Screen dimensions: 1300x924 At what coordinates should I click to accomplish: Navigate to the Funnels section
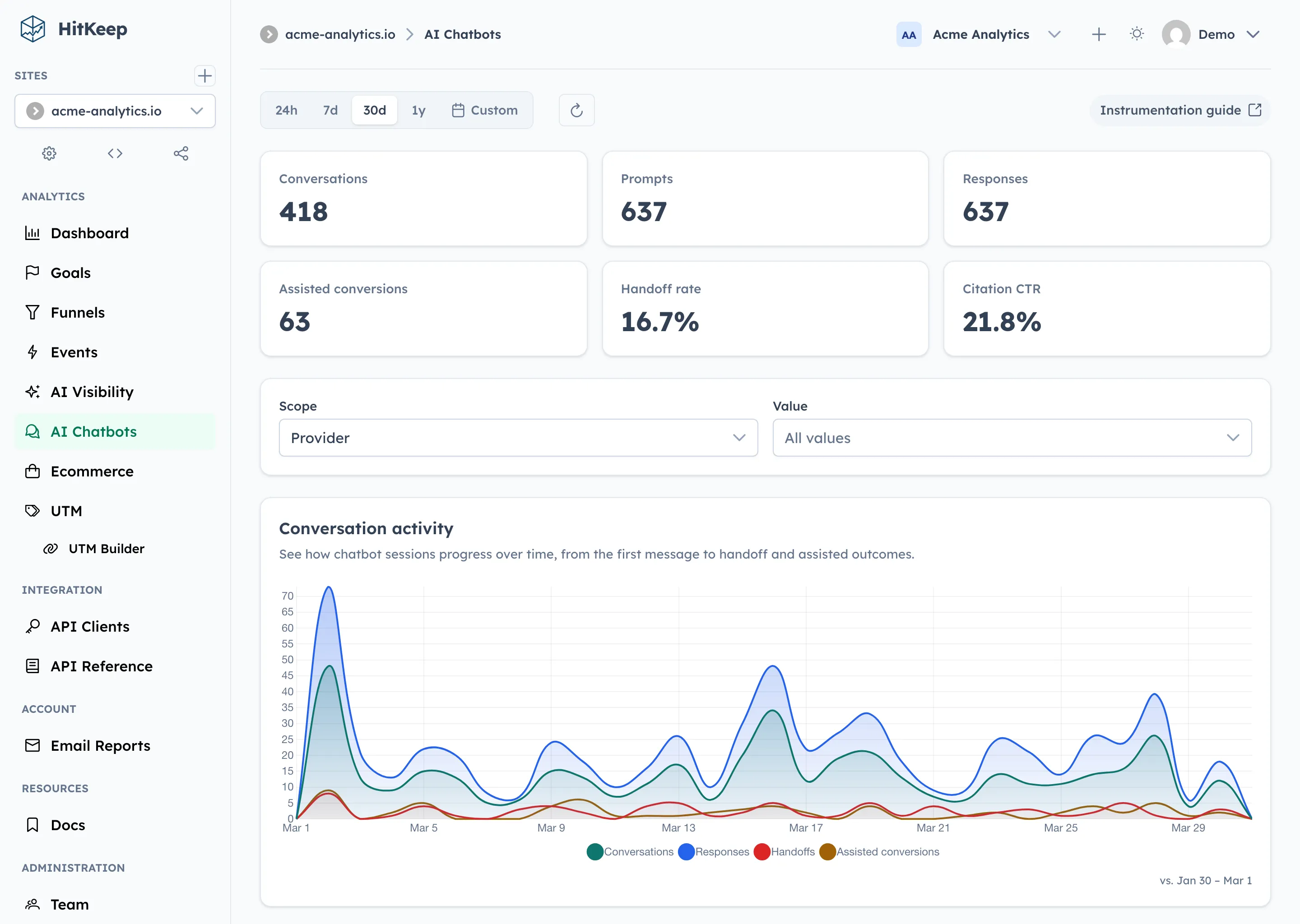point(77,312)
